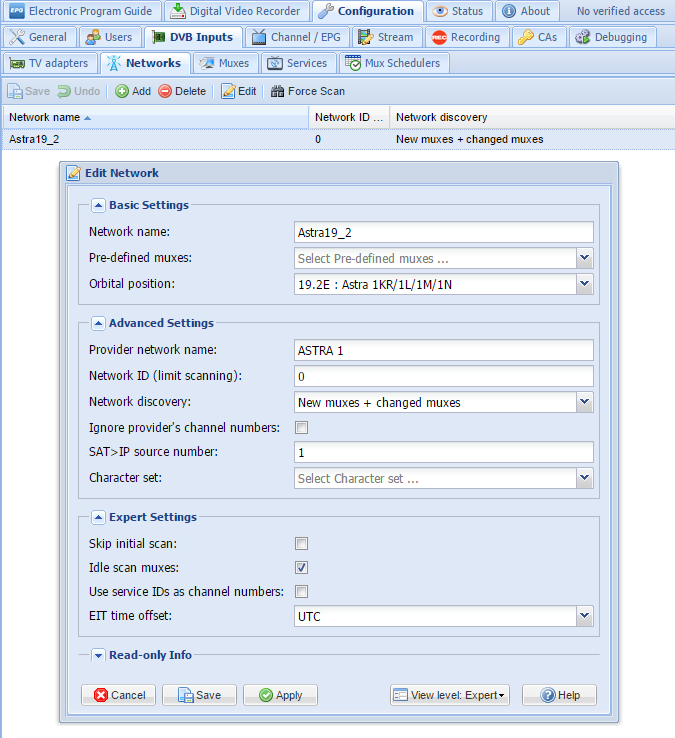Open the Channel / EPG tab

(x=297, y=37)
